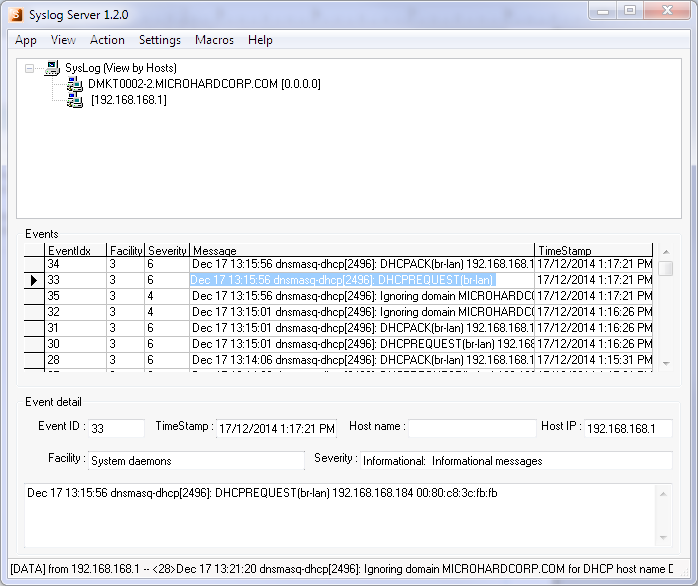Image resolution: width=698 pixels, height=586 pixels.
Task: Select EventIdx cell 34
Action: pos(76,264)
